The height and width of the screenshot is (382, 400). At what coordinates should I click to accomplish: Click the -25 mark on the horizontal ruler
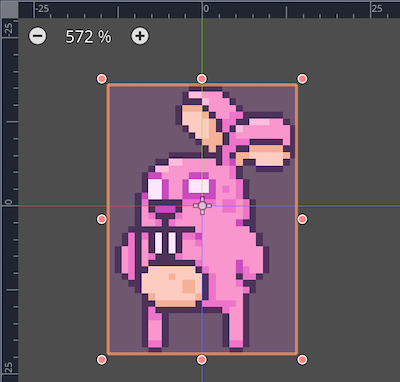(x=42, y=8)
